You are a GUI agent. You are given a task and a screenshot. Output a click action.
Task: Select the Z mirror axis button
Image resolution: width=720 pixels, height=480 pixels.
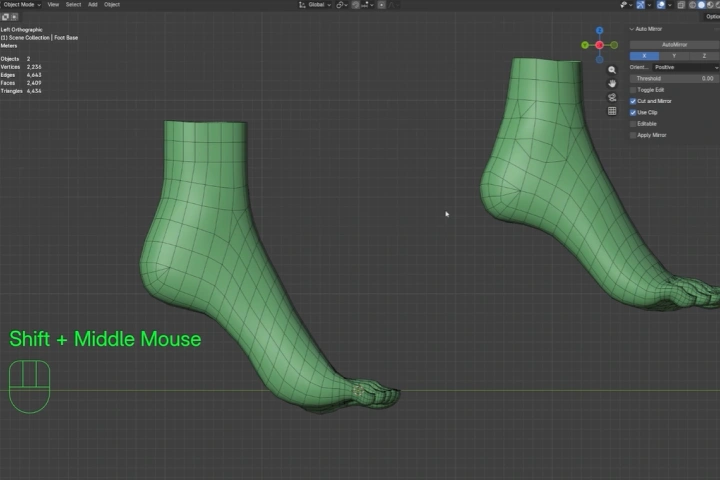[704, 56]
